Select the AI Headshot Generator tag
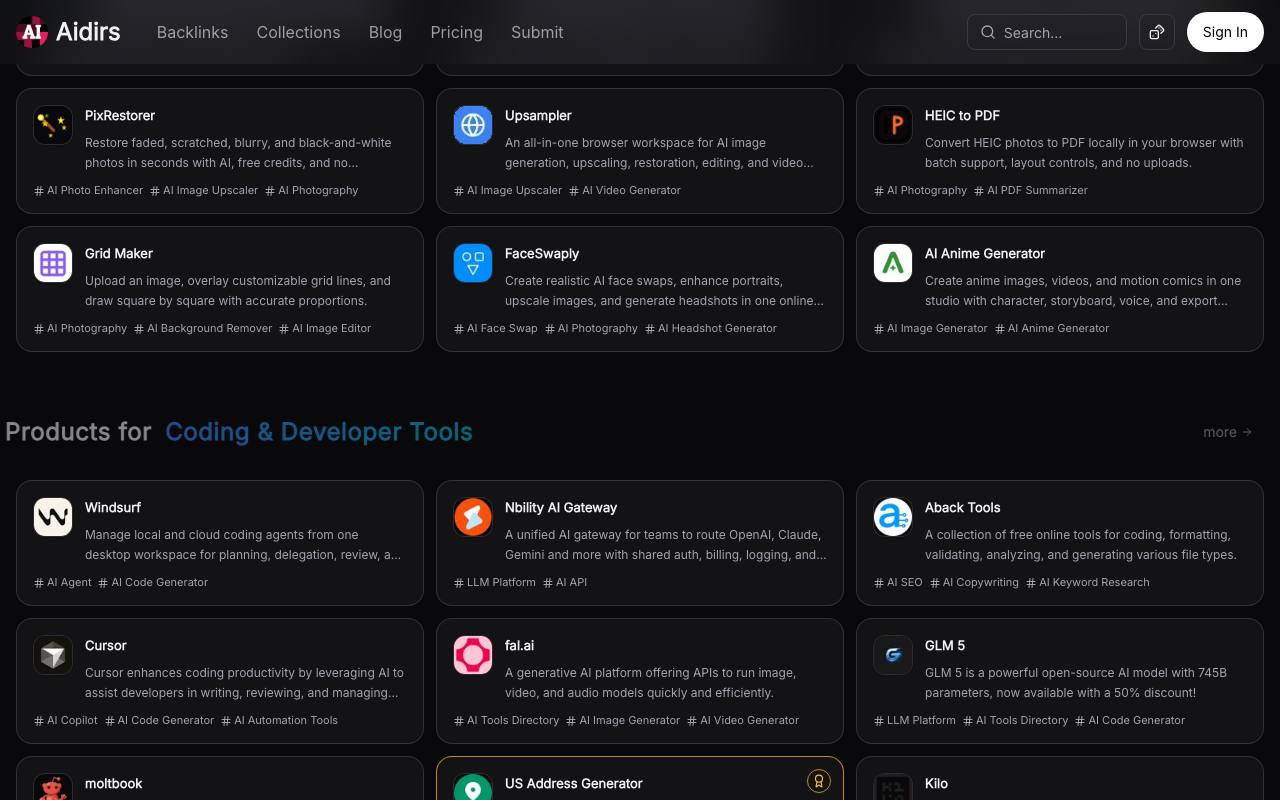This screenshot has height=800, width=1280. point(711,328)
